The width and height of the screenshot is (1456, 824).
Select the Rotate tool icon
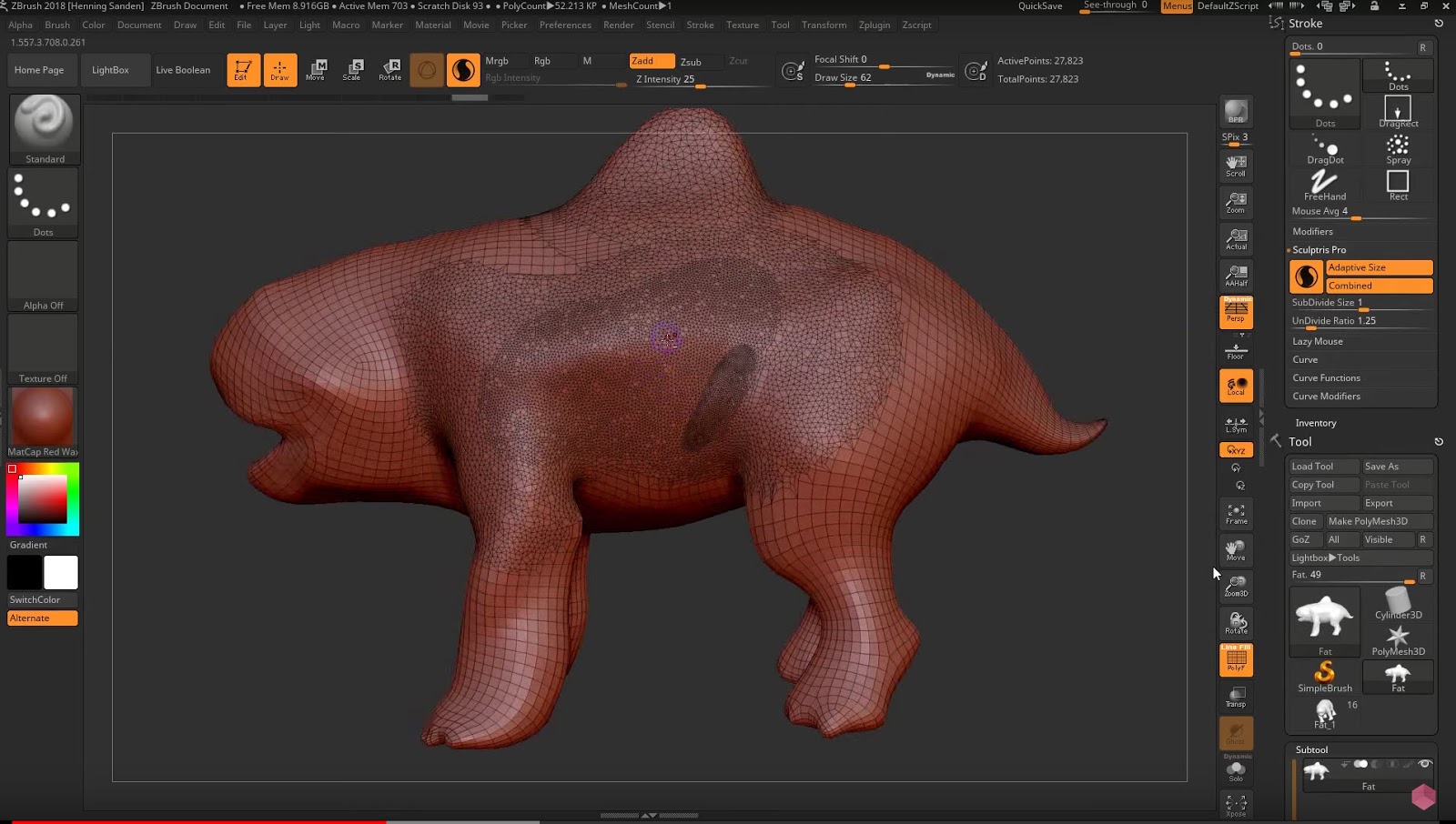pos(390,69)
